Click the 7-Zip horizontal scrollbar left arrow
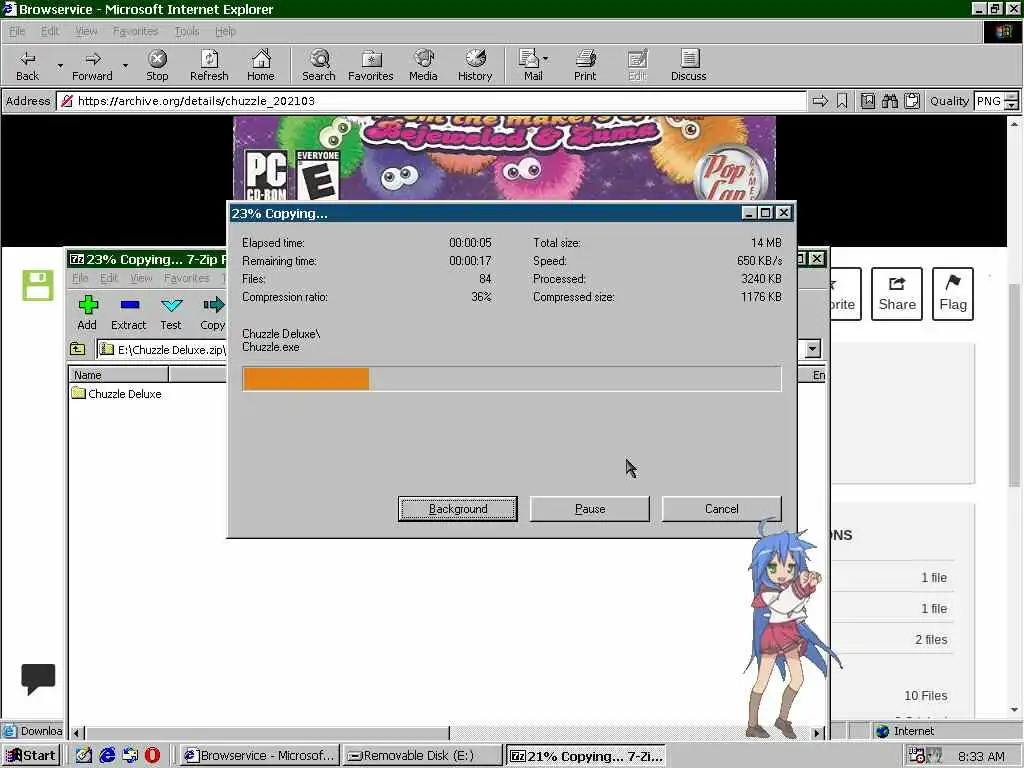This screenshot has width=1024, height=768. coord(77,733)
